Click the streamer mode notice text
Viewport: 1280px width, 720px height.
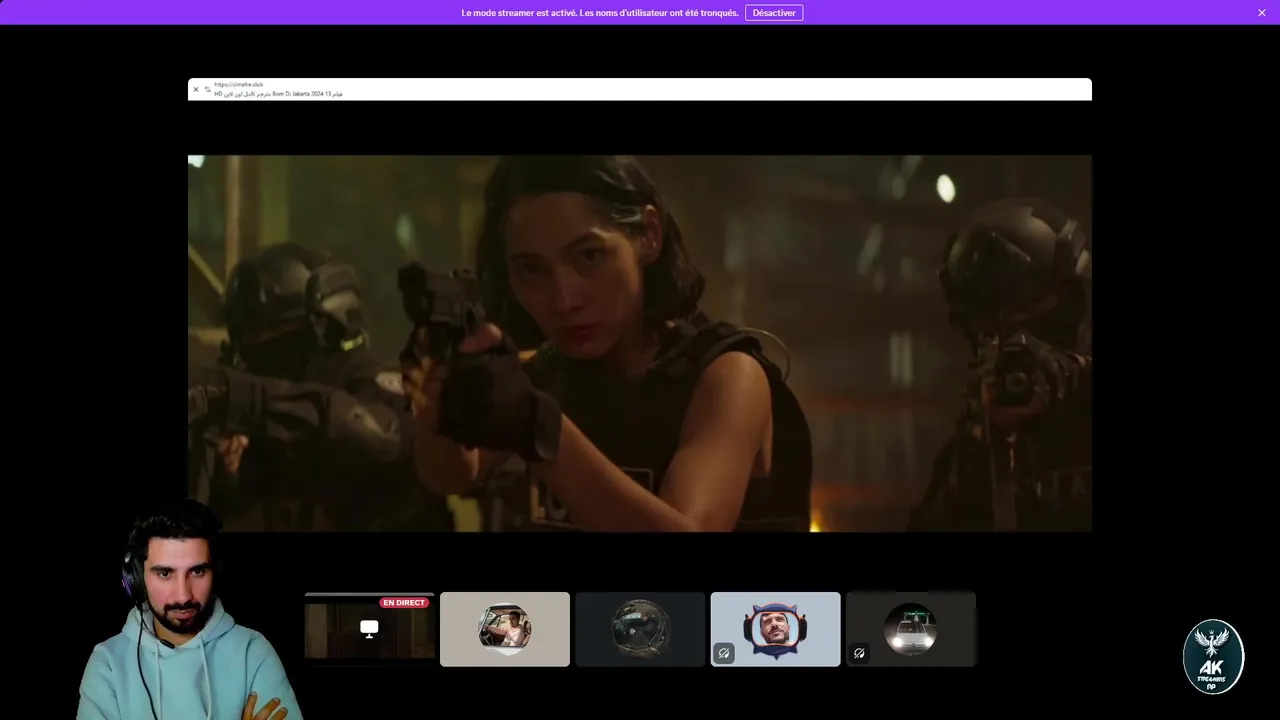click(600, 13)
